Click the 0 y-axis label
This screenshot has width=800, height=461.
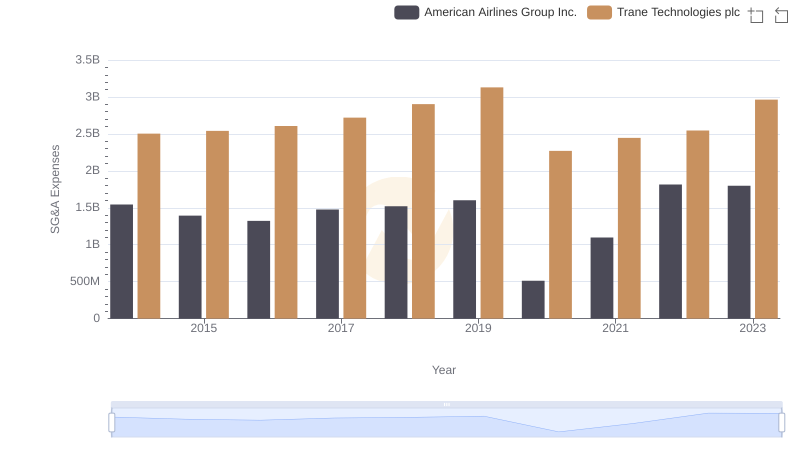point(96,318)
